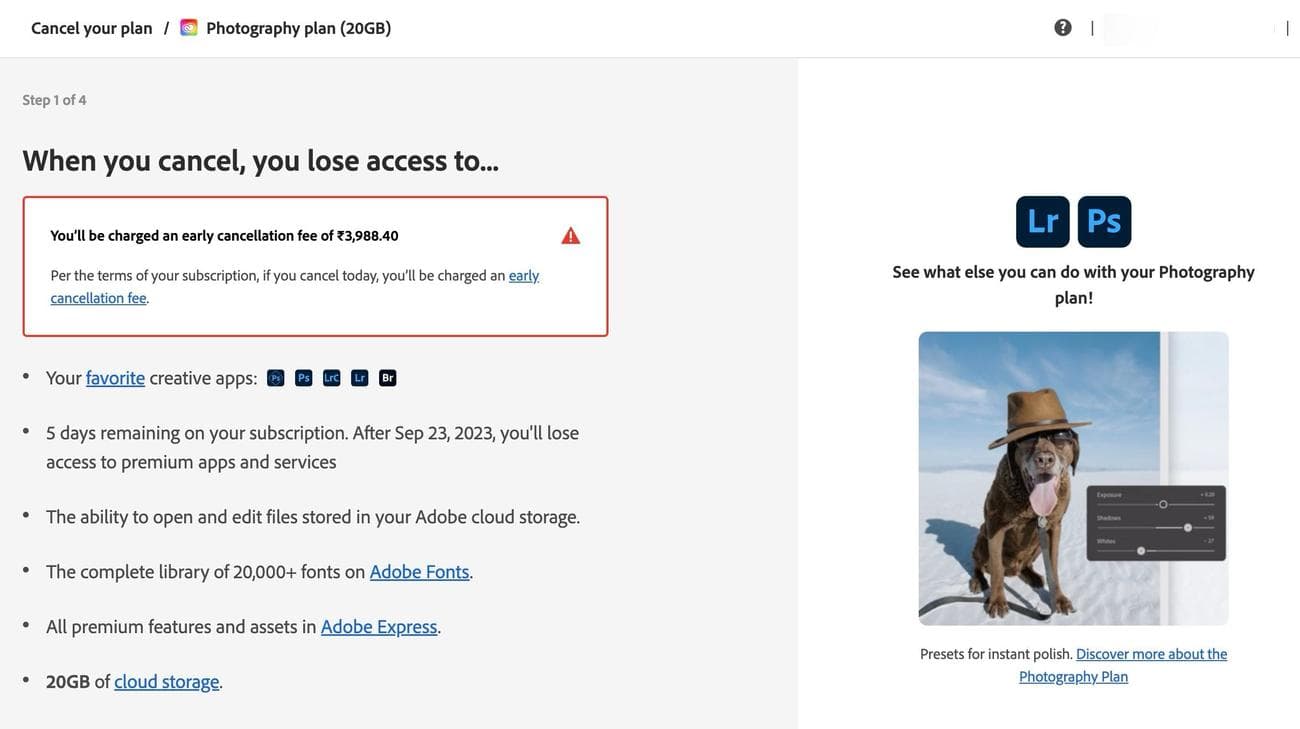Image resolution: width=1300 pixels, height=729 pixels.
Task: Click the Photography plan icon in breadcrumb
Action: tap(189, 28)
